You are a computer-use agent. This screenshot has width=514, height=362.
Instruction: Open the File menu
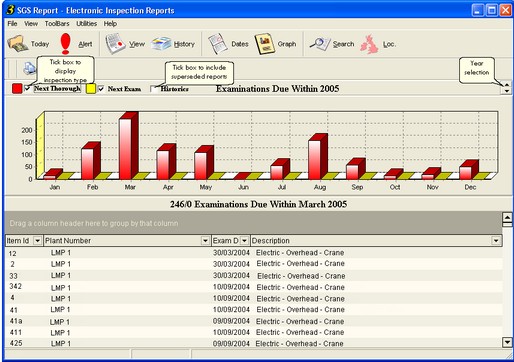pyautogui.click(x=12, y=24)
